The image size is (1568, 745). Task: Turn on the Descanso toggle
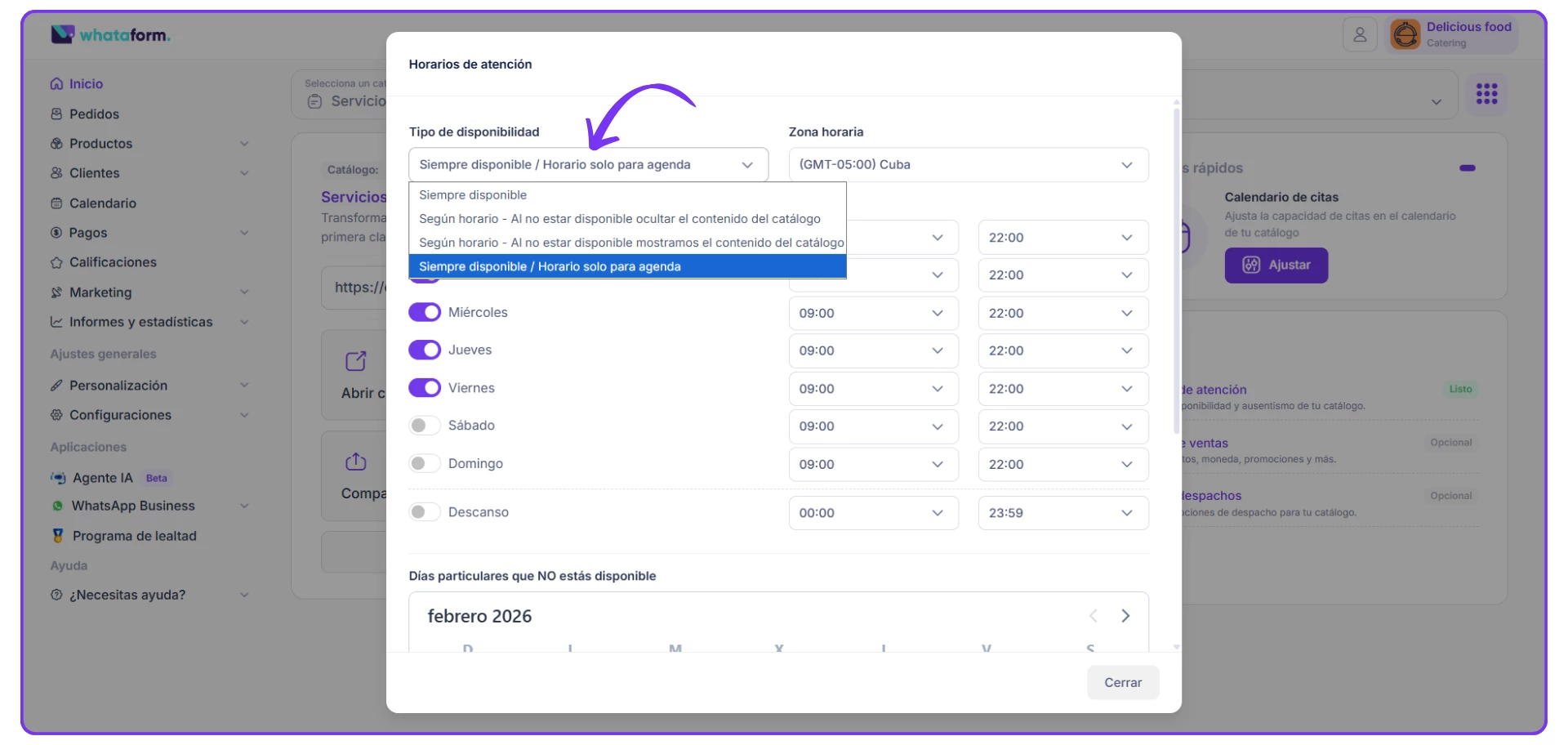coord(425,512)
